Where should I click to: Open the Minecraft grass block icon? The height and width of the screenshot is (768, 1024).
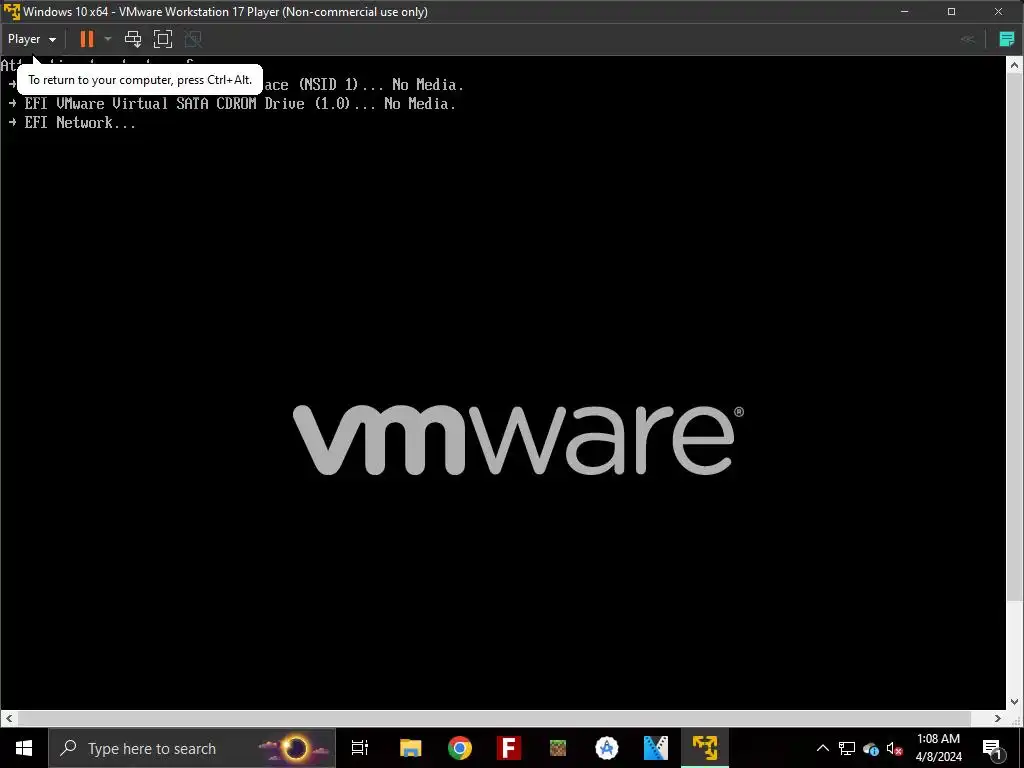click(x=558, y=748)
